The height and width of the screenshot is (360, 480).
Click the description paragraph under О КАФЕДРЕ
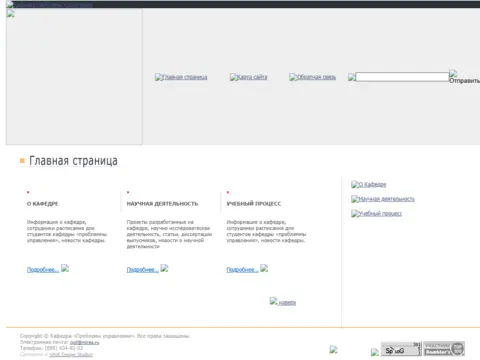coord(67,231)
